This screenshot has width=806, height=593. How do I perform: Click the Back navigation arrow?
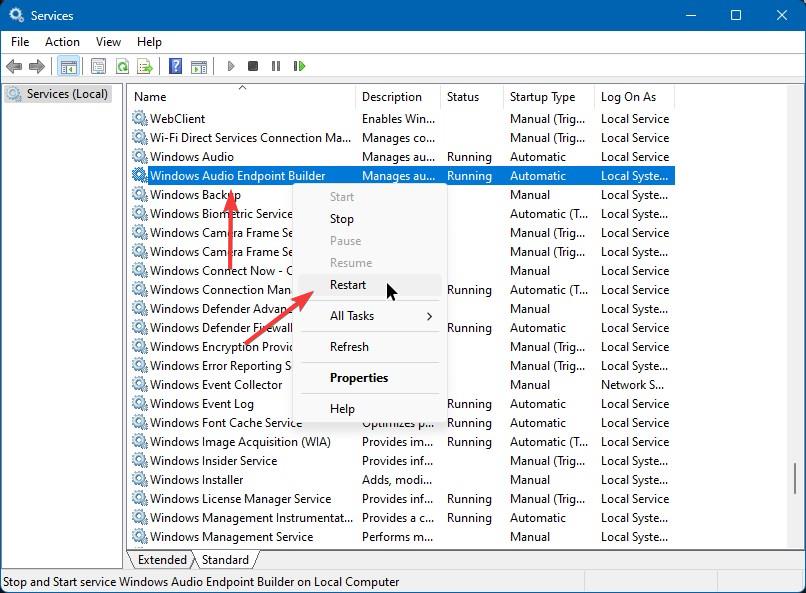click(15, 66)
